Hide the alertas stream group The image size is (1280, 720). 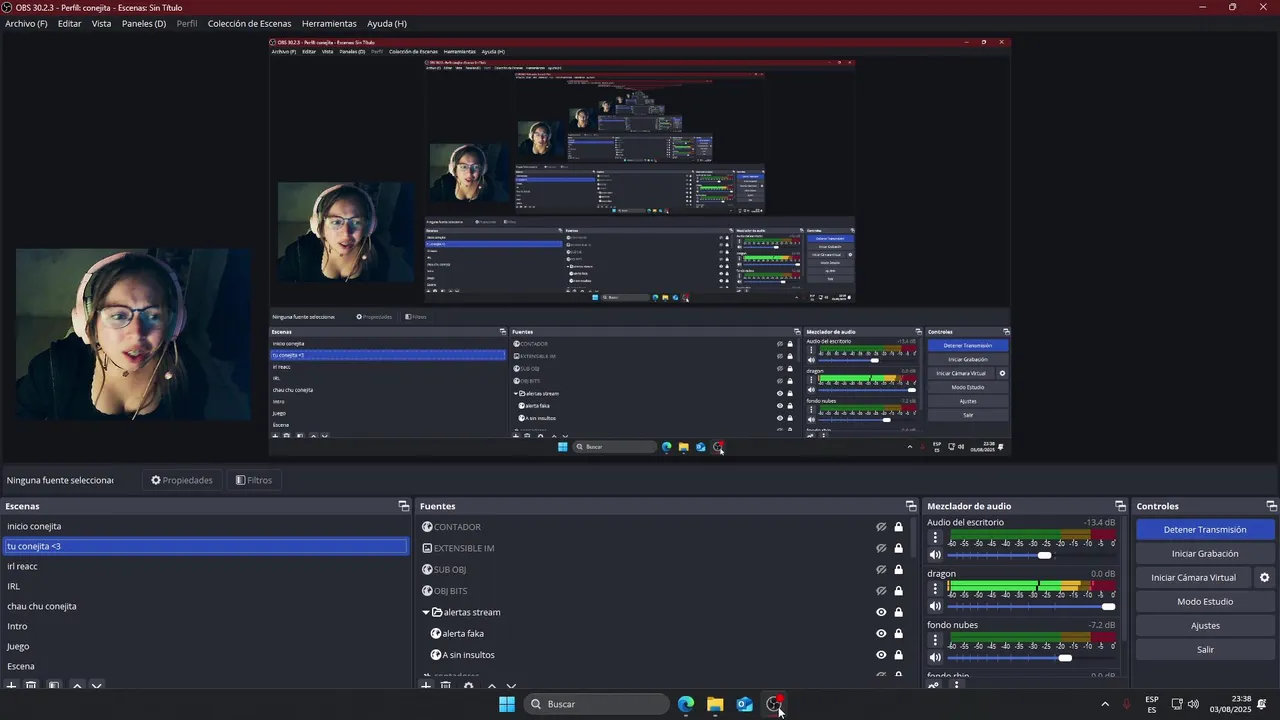(x=881, y=612)
